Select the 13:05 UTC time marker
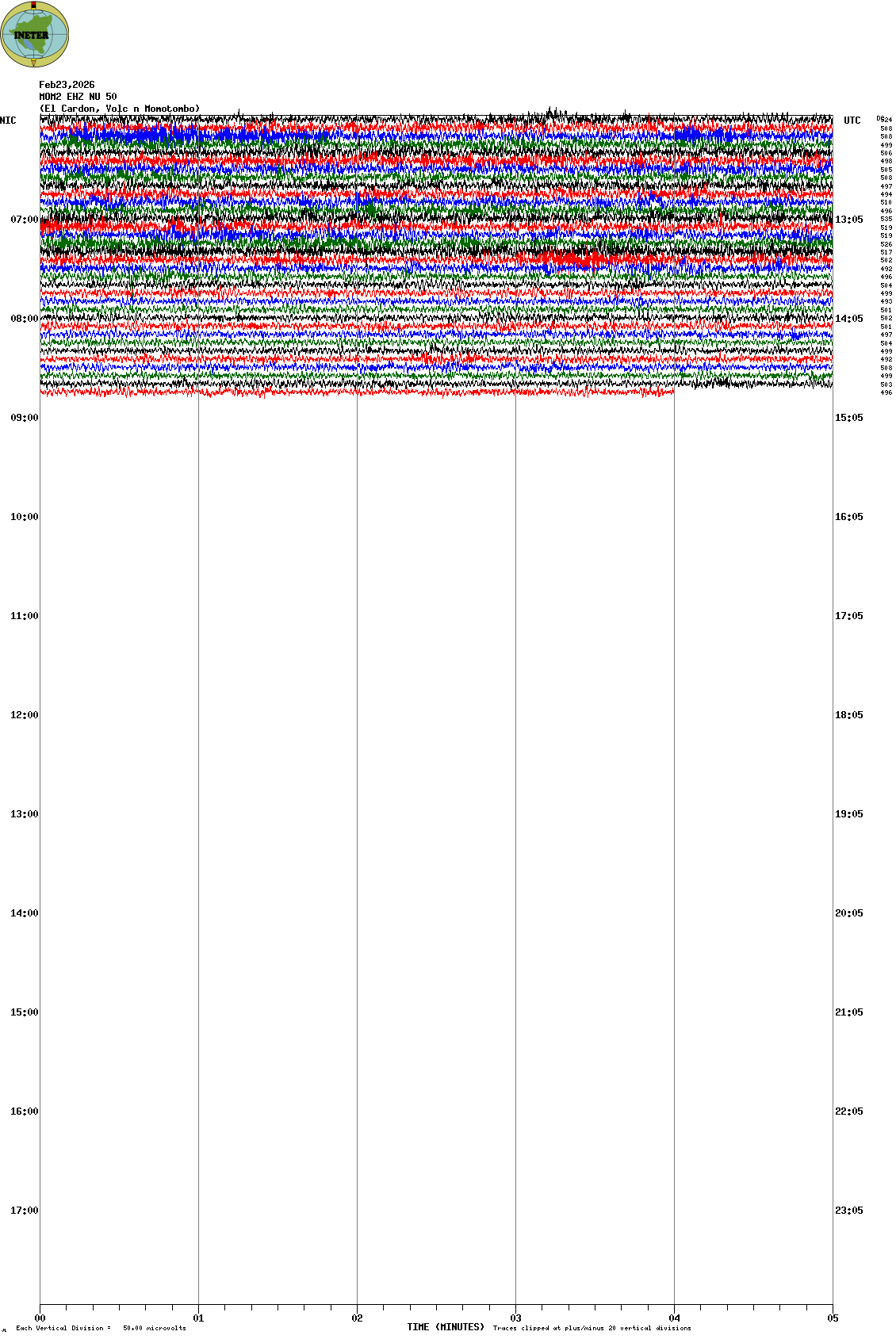Screen dimensions: 896x1339 pos(848,220)
